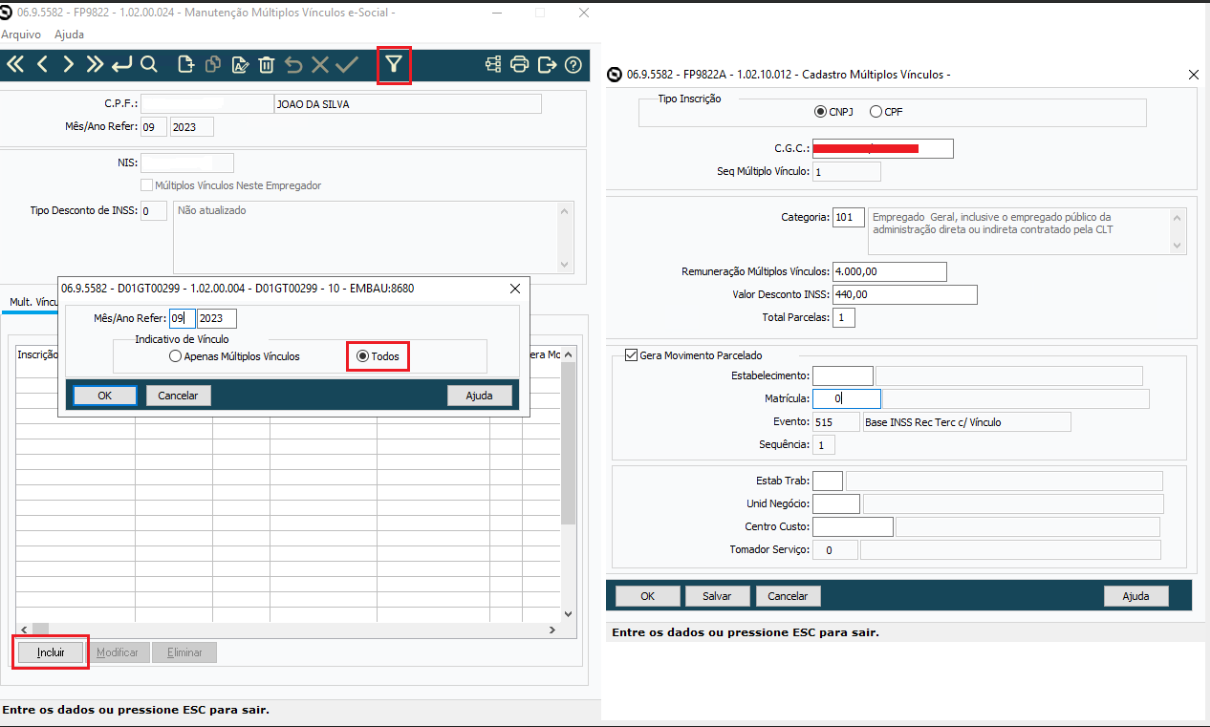Image resolution: width=1210 pixels, height=727 pixels.
Task: Click OK in the filter dialog
Action: point(105,395)
